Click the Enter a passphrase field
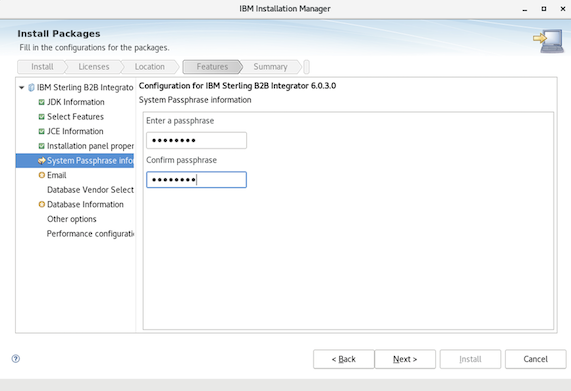The image size is (571, 391). [196, 140]
